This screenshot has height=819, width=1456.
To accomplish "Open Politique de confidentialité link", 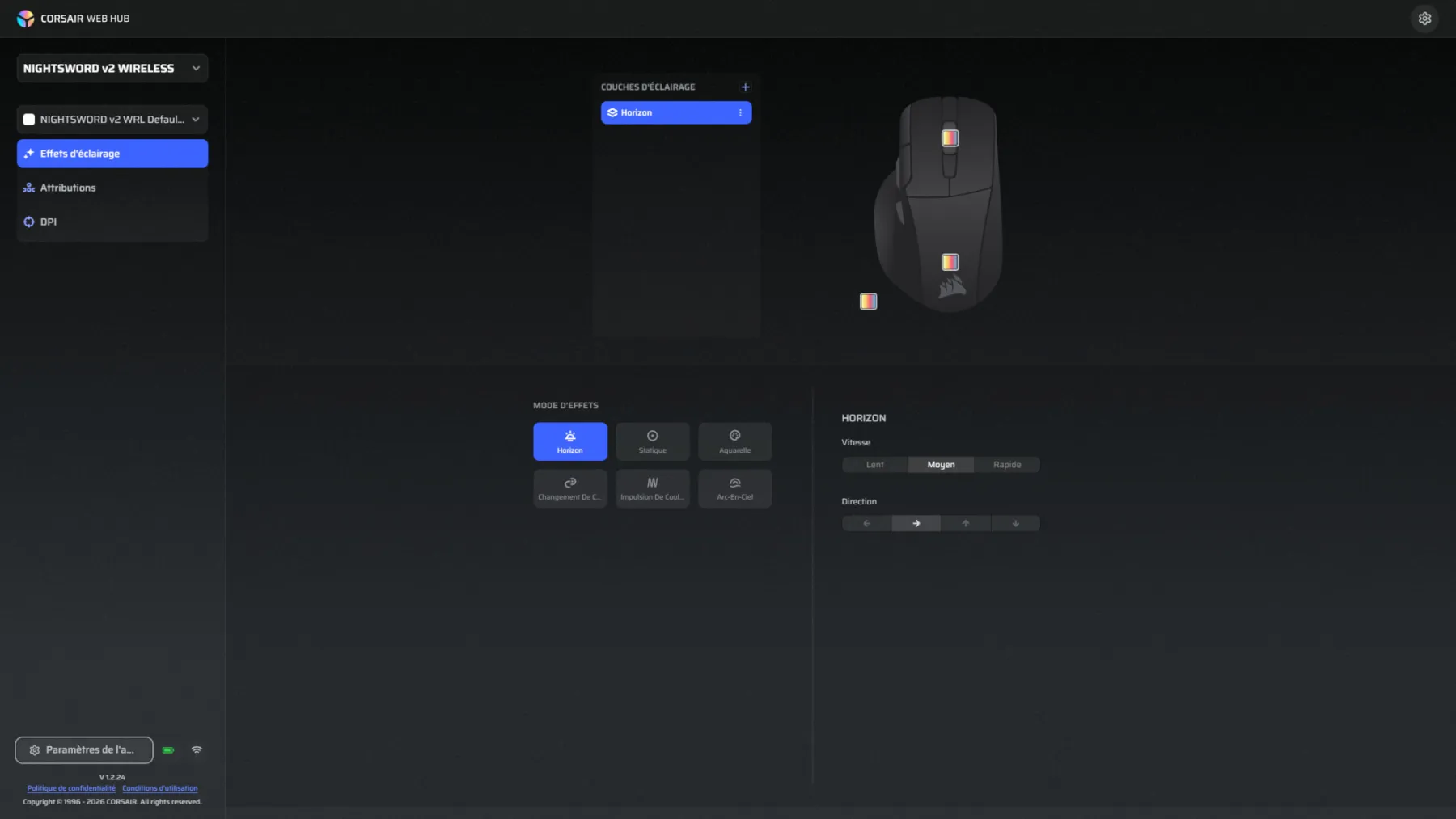I will point(71,788).
